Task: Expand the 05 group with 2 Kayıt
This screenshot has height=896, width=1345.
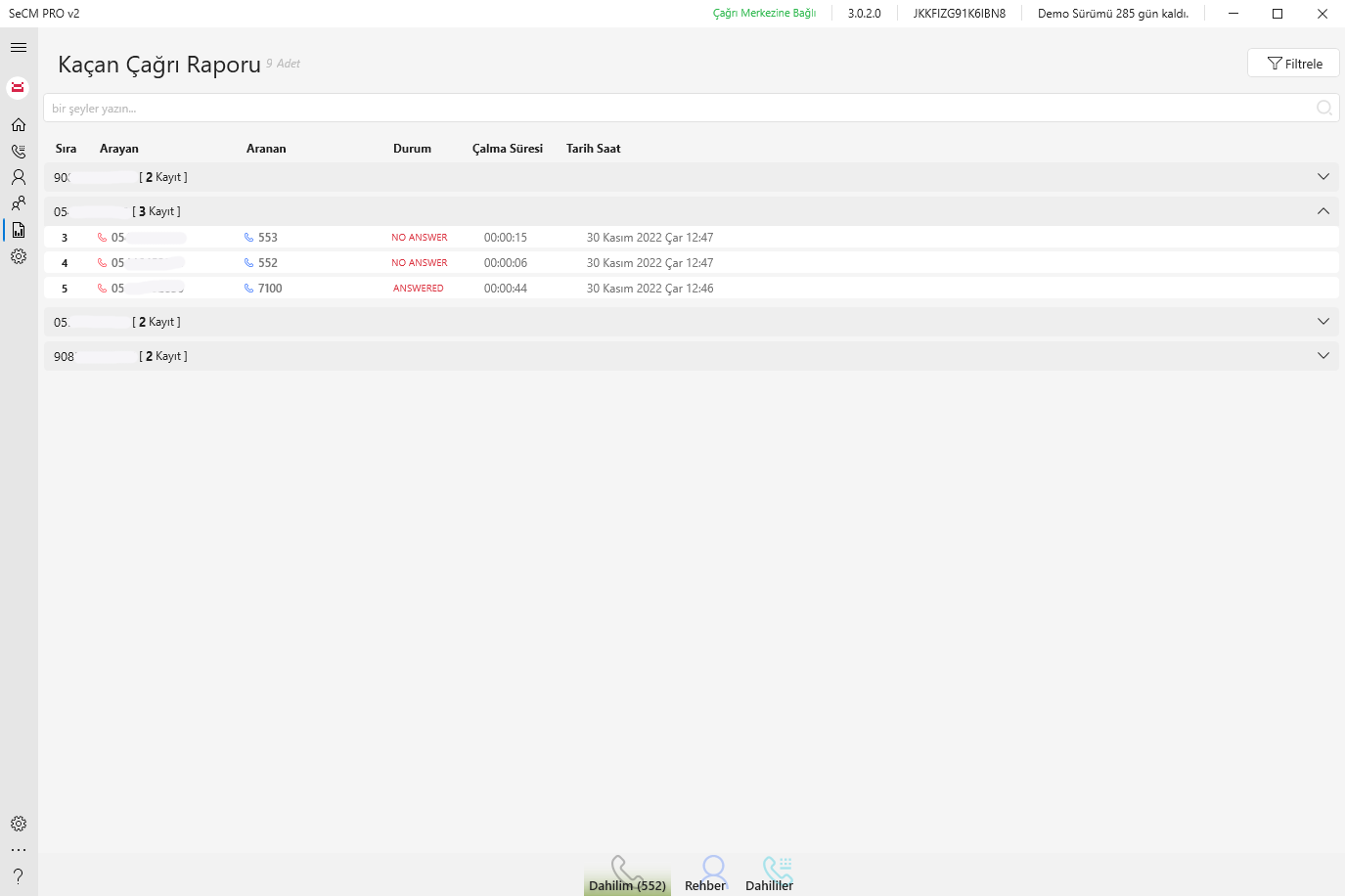Action: tap(1323, 322)
